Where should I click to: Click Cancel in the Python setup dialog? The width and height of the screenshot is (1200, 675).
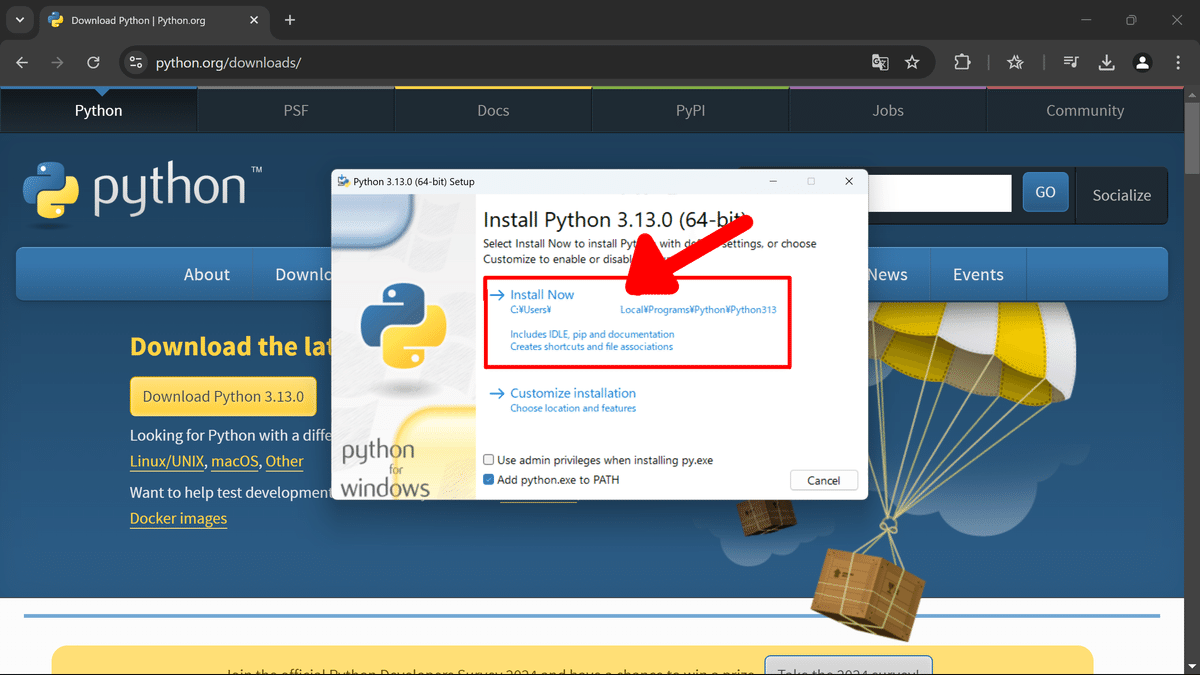pos(824,480)
